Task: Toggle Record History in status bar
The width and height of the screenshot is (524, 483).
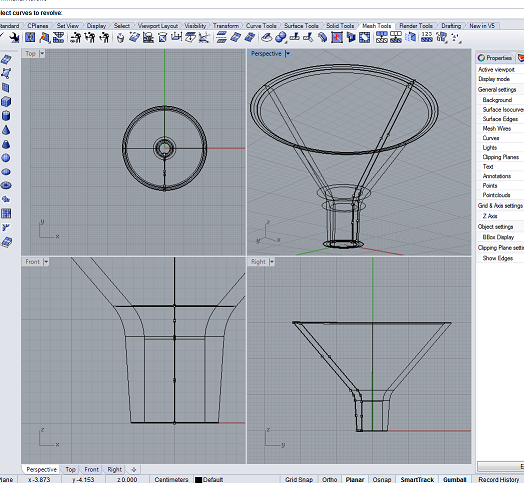Action: 499,479
